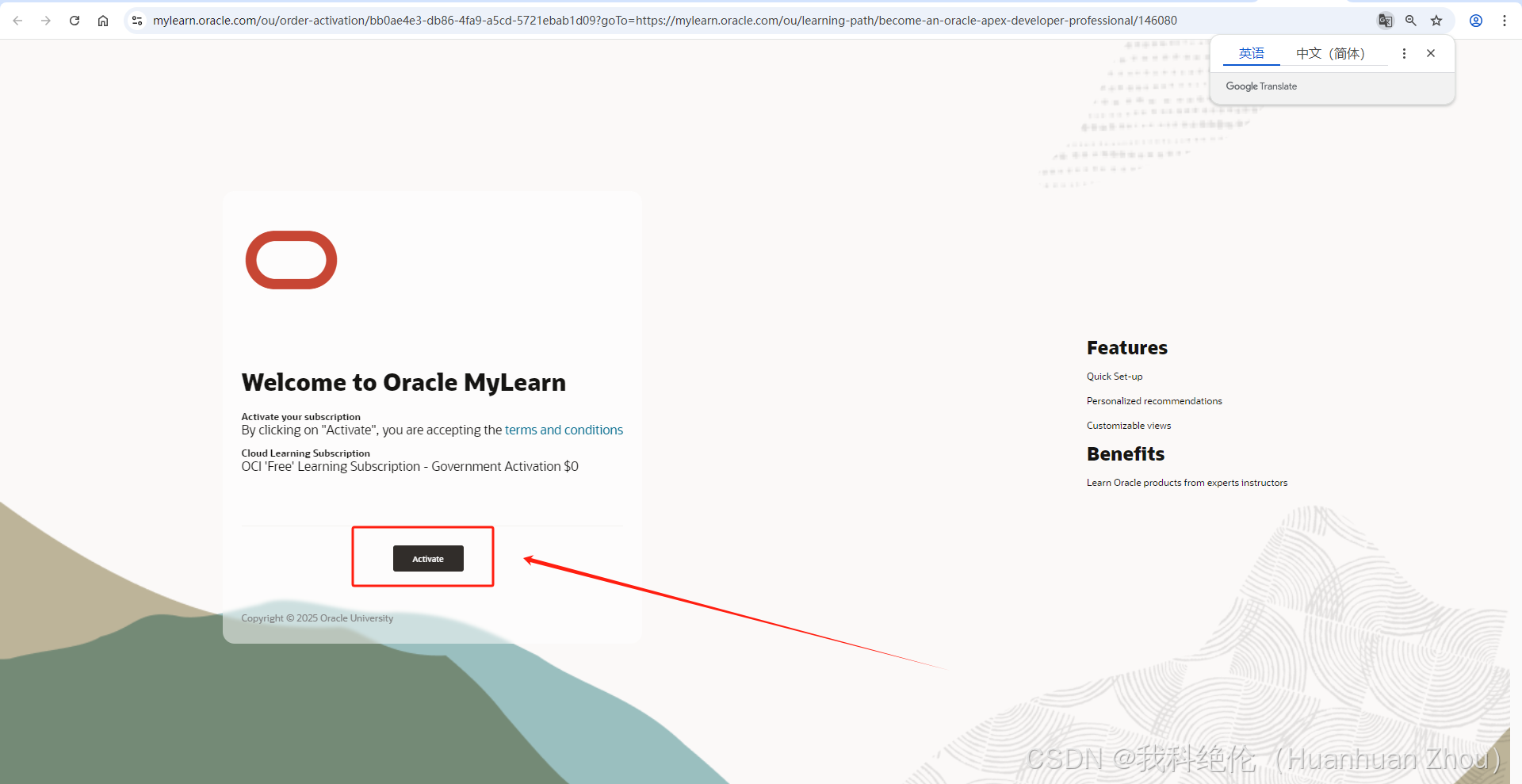This screenshot has width=1522, height=784.
Task: Click the OCI 'Free' Learning Subscription text
Action: click(x=410, y=466)
